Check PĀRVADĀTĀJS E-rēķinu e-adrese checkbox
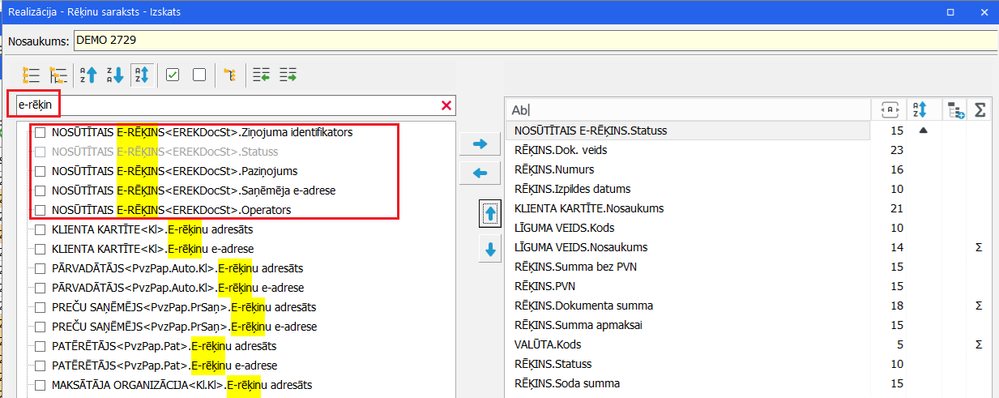Viewport: 999px width, 398px height. 40,288
